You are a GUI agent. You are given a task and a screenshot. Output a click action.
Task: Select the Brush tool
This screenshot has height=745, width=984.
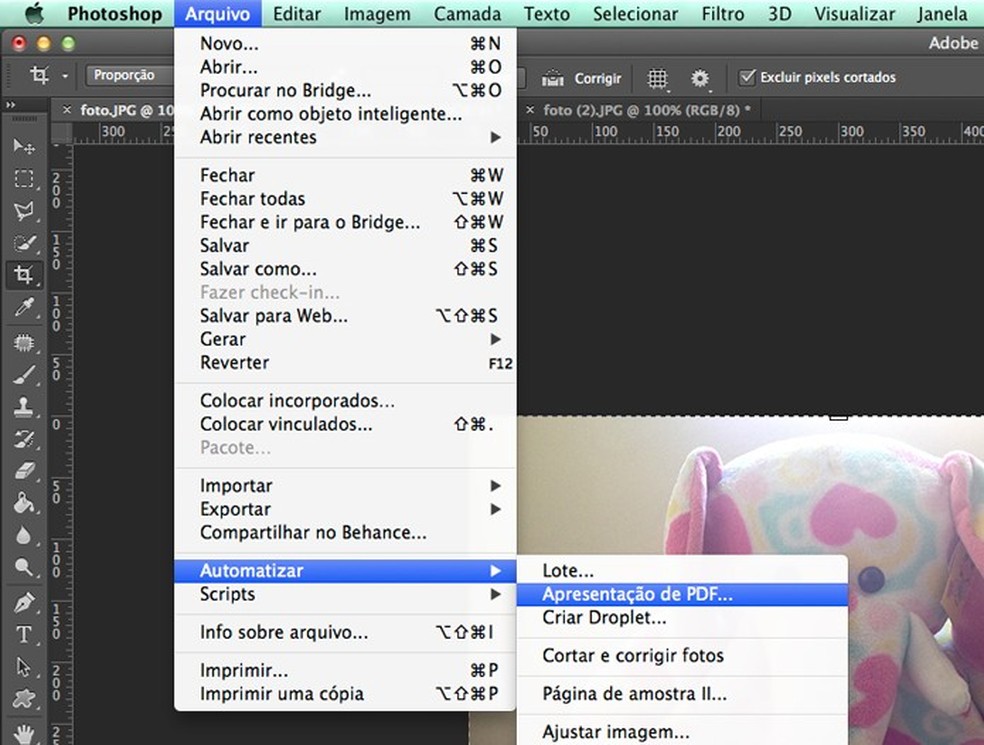coord(24,375)
